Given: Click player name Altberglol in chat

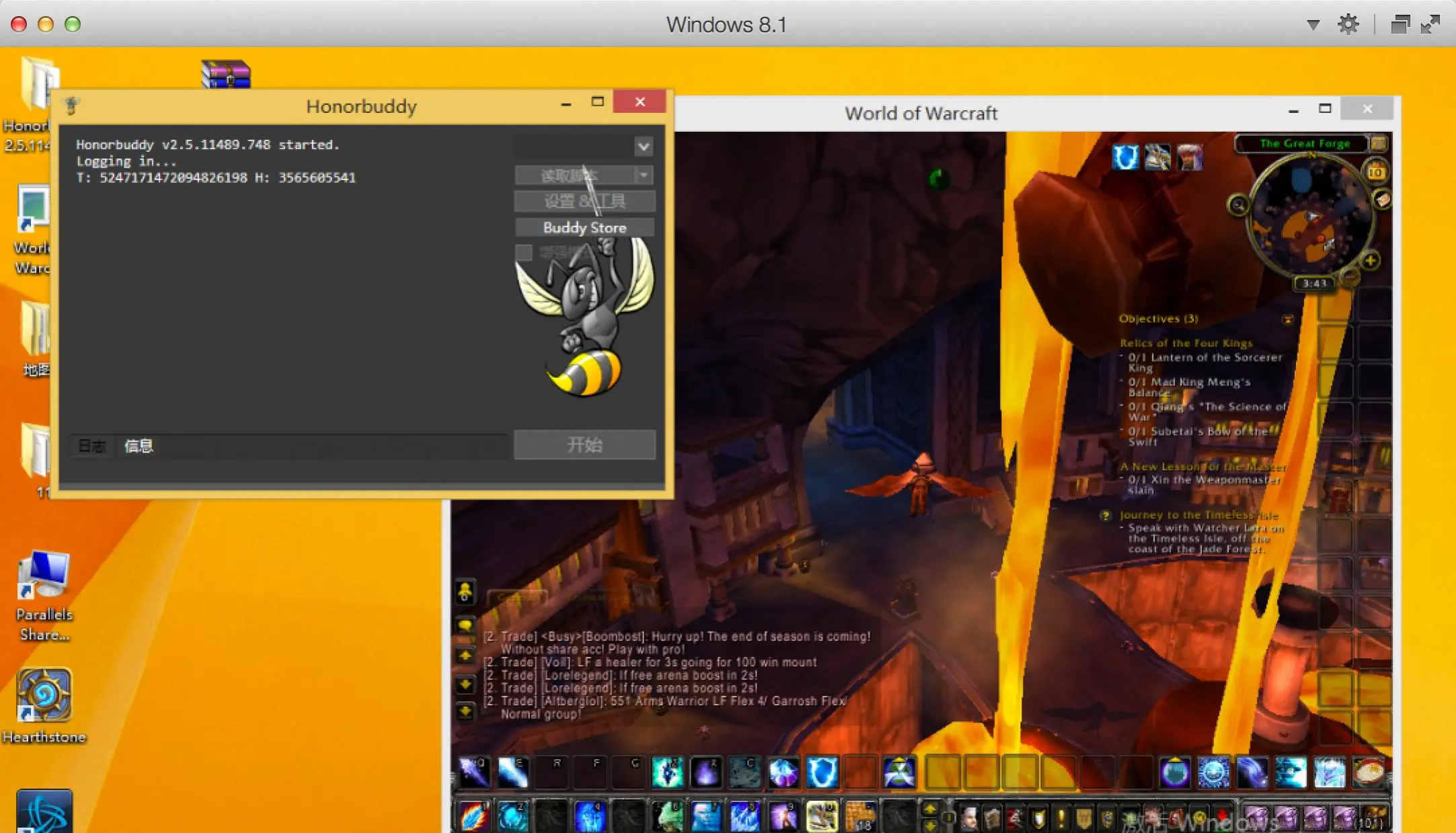Looking at the screenshot, I should pos(572,701).
